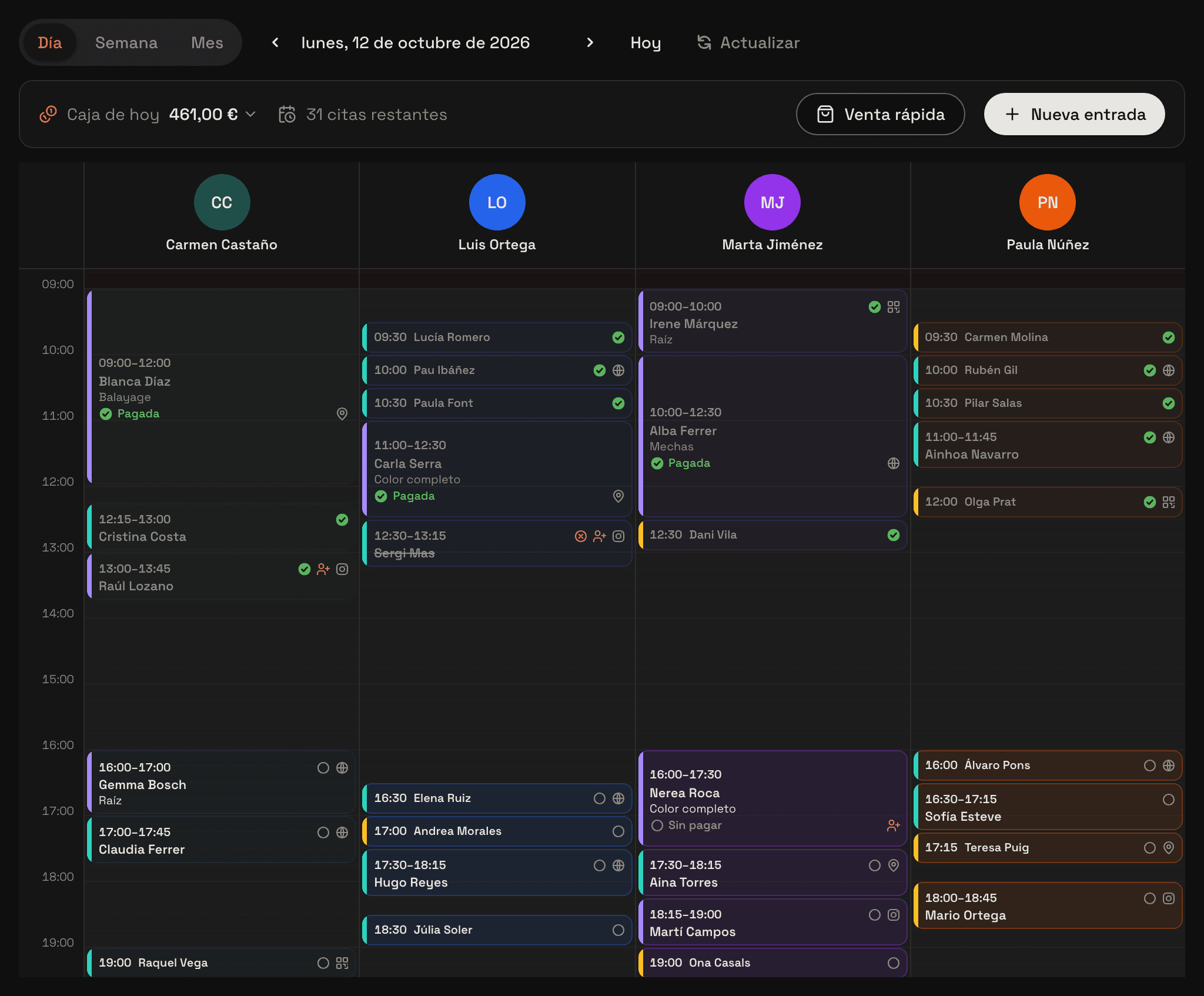Toggle the status circle on Ona Casals's row
1204x996 pixels.
[894, 963]
